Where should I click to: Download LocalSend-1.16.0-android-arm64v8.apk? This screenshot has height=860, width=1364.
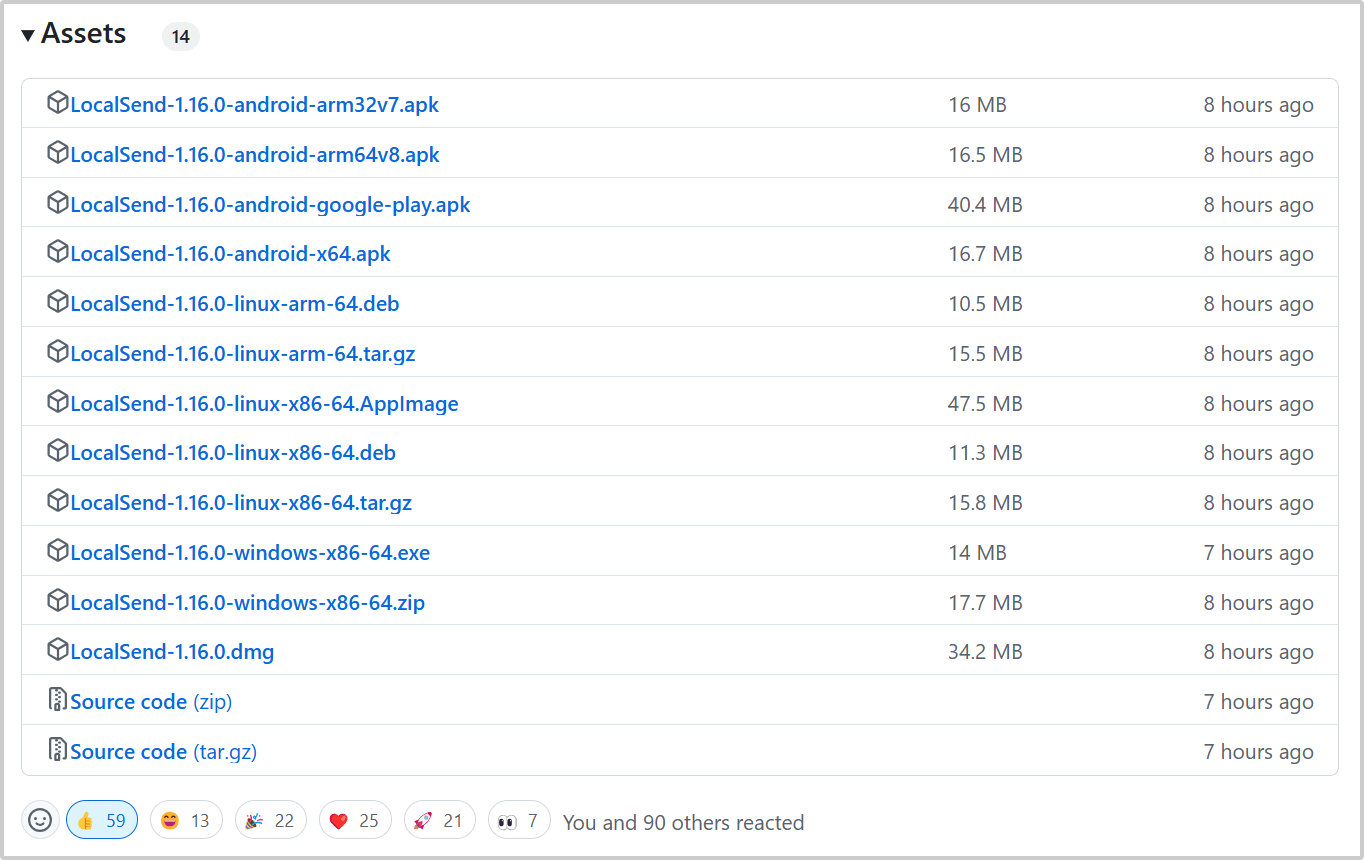click(255, 154)
